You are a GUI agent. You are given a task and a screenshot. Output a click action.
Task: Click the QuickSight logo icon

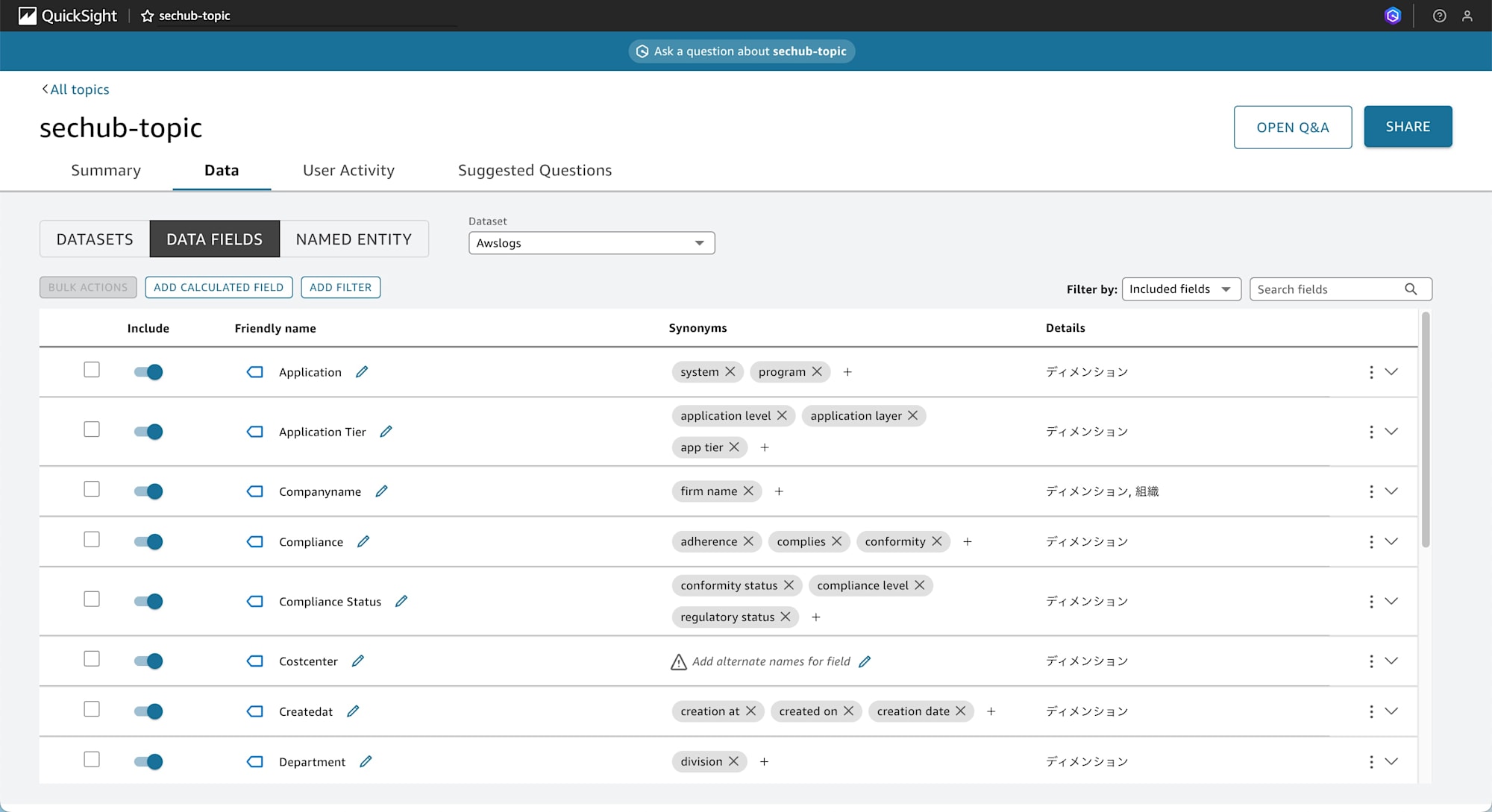28,16
